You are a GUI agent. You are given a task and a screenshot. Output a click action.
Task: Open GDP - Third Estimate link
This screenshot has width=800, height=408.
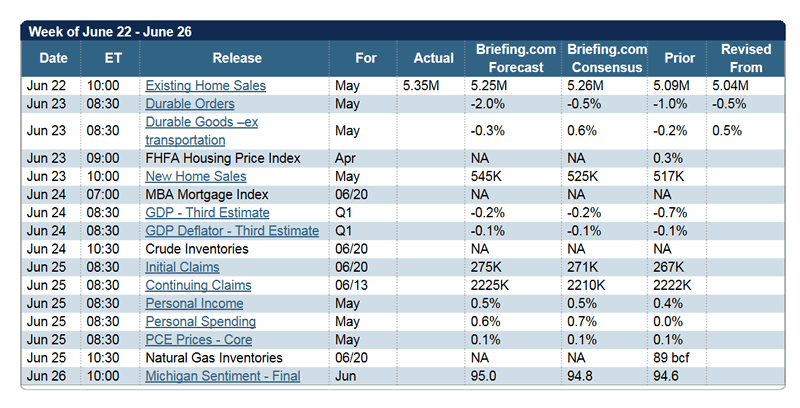click(207, 213)
